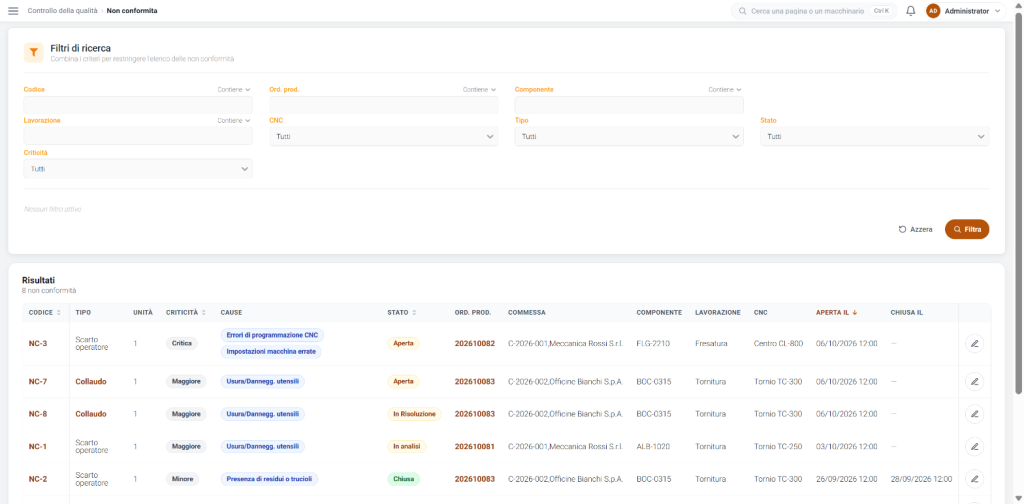Image resolution: width=1024 pixels, height=504 pixels.
Task: Click the Filtra button
Action: [967, 229]
